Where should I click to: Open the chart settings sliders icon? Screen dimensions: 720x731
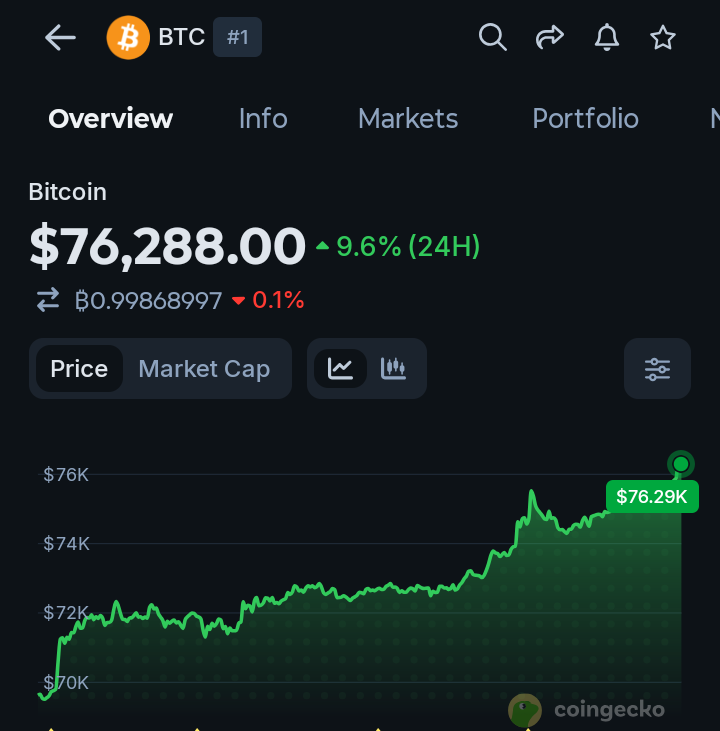coord(657,369)
